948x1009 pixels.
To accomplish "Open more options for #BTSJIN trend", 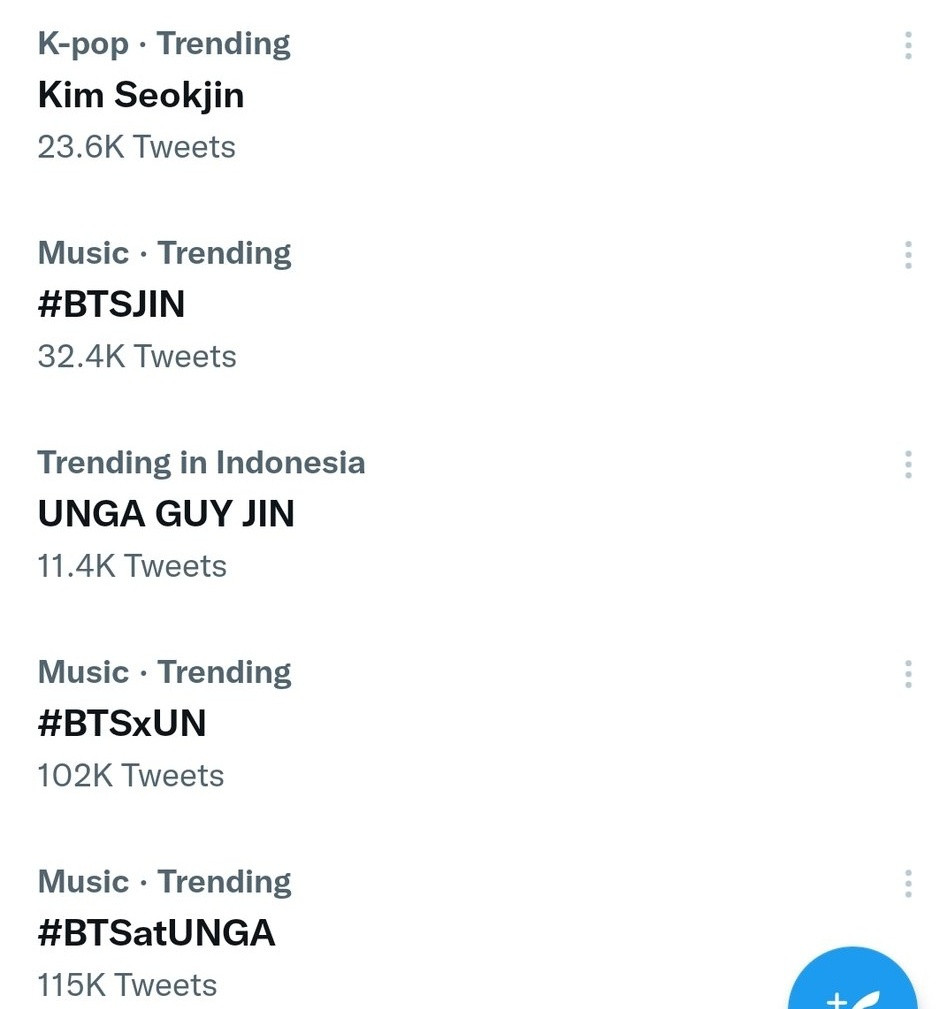I will tap(908, 255).
